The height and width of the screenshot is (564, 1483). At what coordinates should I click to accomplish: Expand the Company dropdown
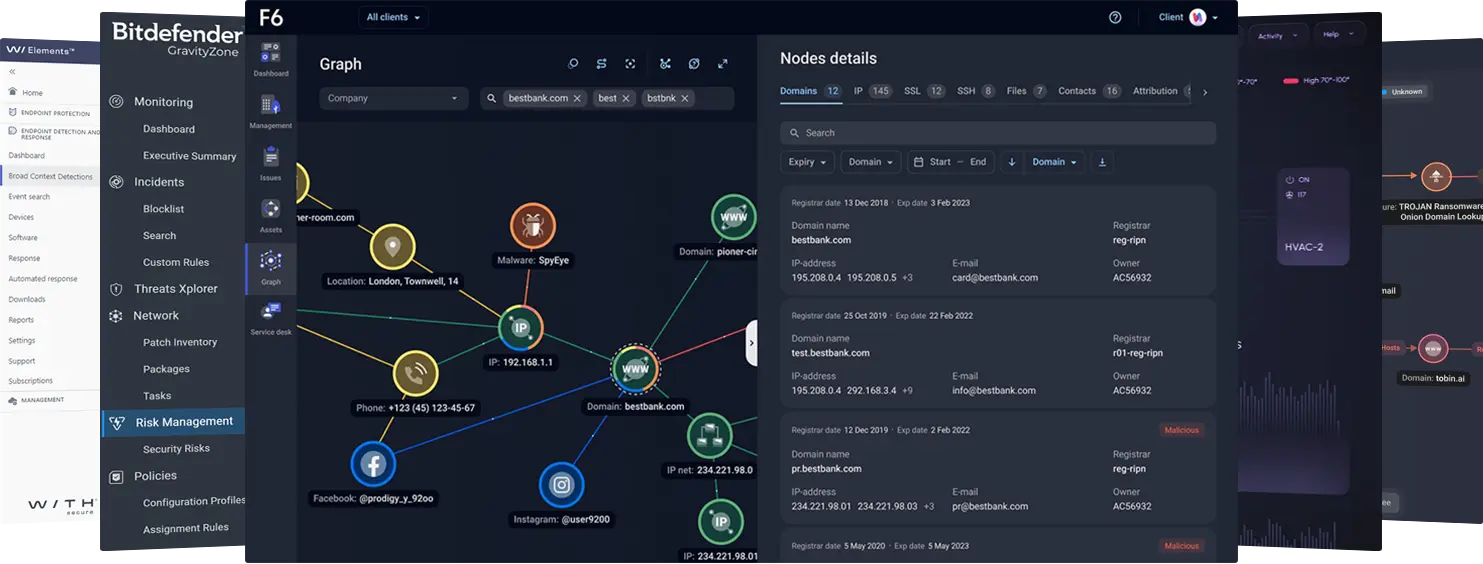393,99
